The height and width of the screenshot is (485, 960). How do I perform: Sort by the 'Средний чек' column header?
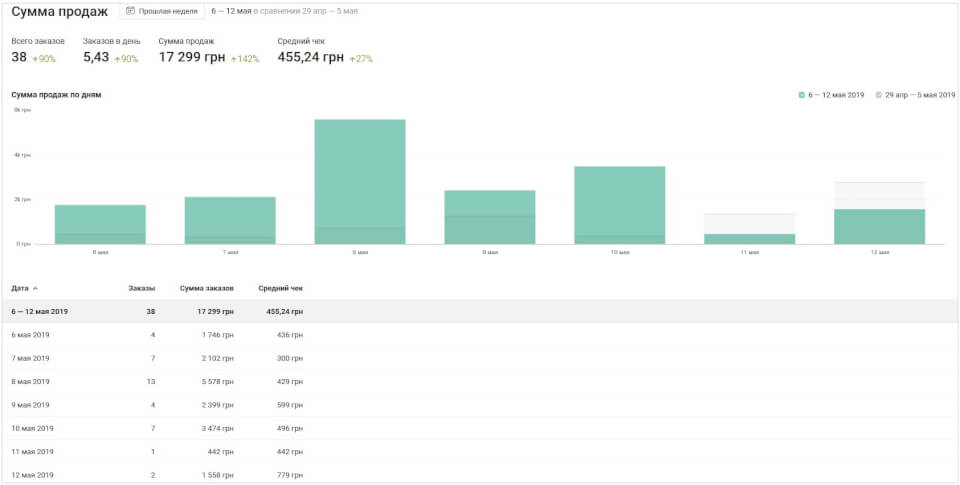click(x=280, y=288)
